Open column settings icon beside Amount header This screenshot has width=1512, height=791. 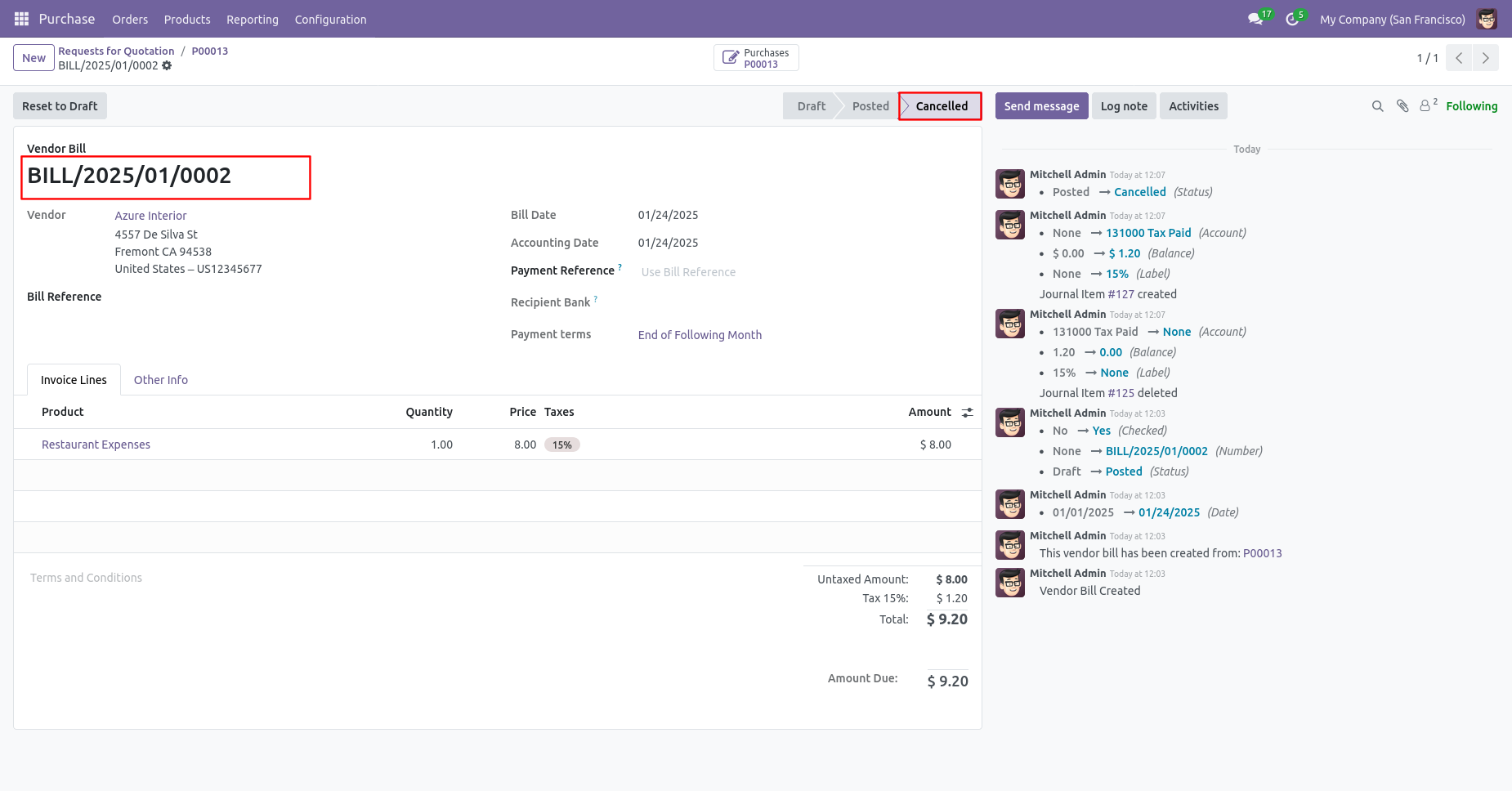pyautogui.click(x=968, y=413)
